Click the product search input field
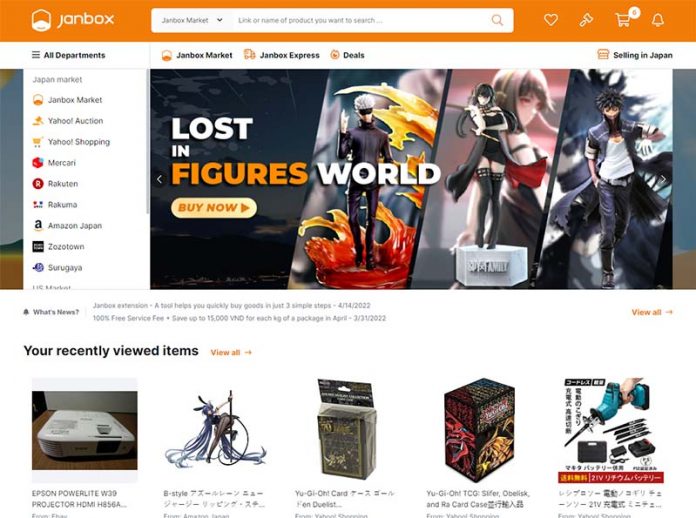The height and width of the screenshot is (518, 696). [x=362, y=20]
